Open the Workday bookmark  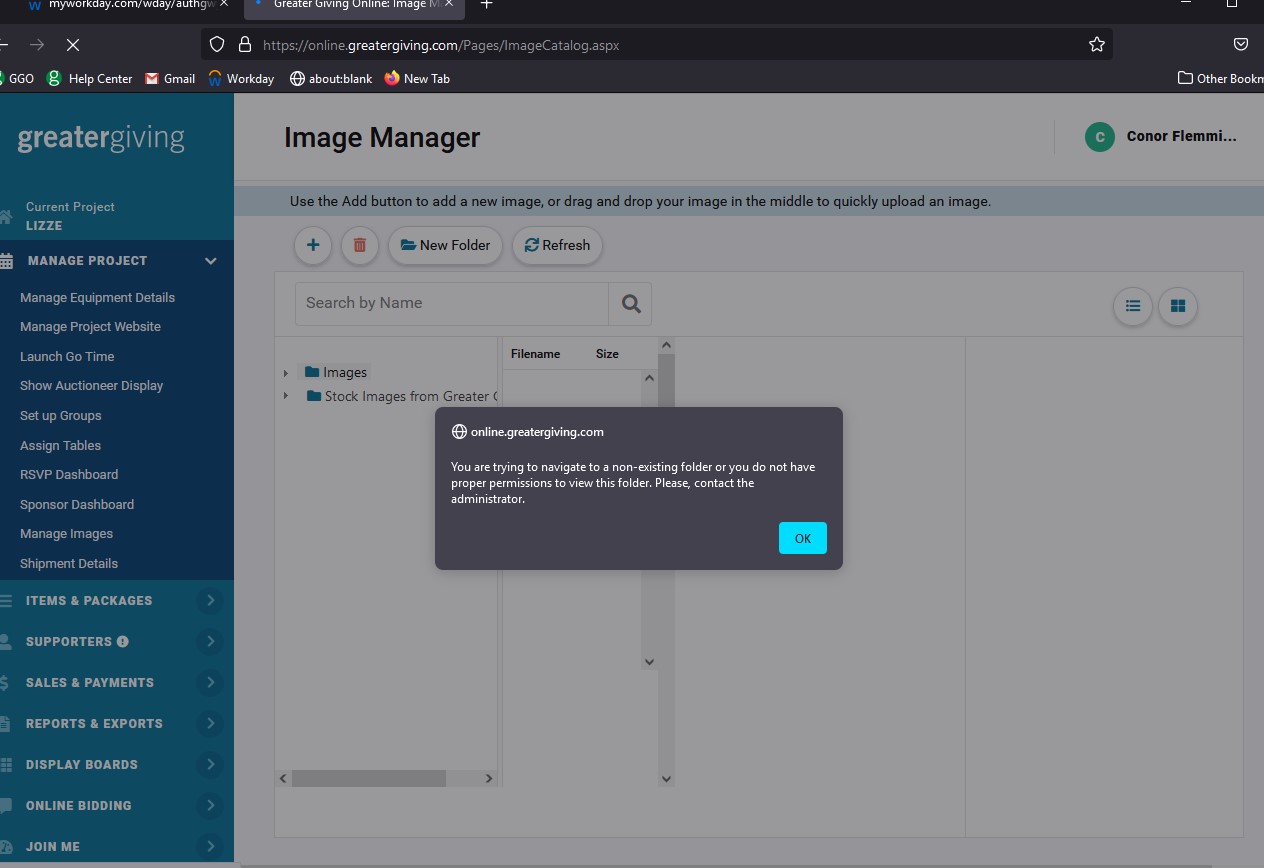[241, 78]
